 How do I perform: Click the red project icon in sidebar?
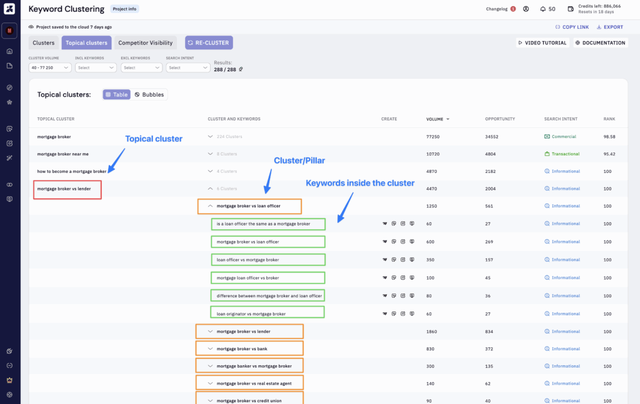pos(10,30)
